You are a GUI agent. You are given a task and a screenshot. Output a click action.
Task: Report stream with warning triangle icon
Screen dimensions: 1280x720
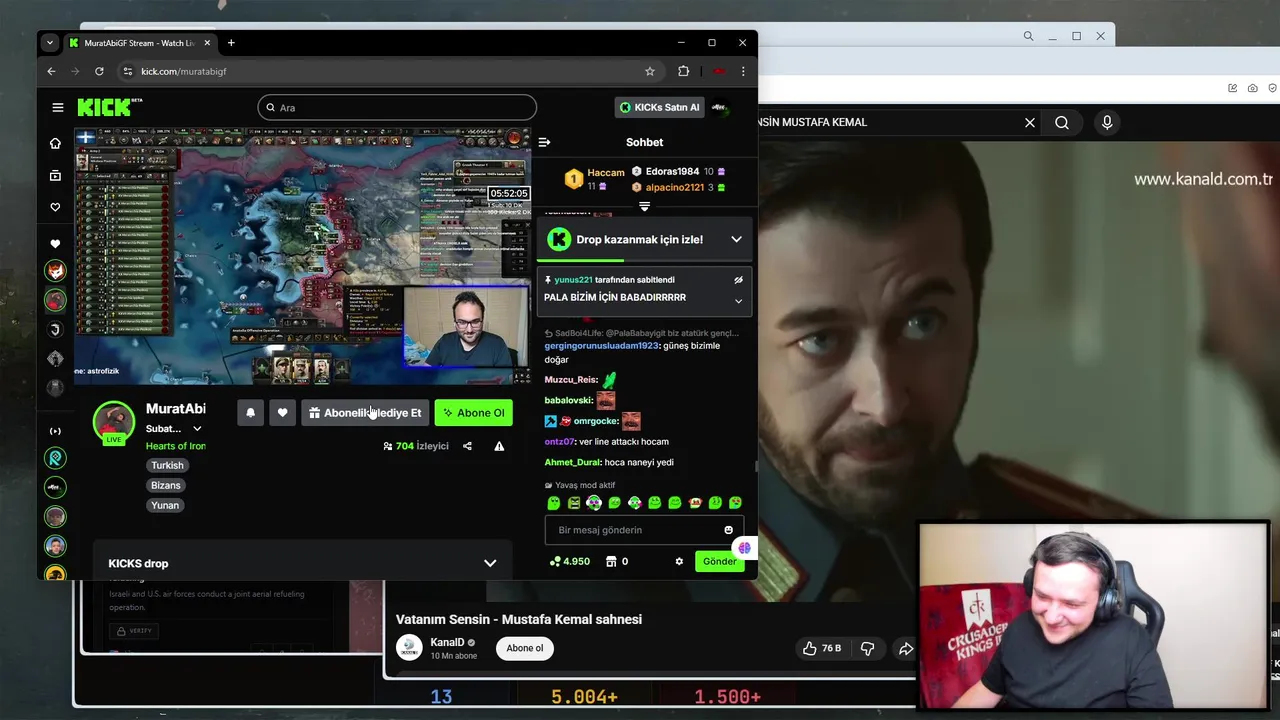pyautogui.click(x=499, y=446)
